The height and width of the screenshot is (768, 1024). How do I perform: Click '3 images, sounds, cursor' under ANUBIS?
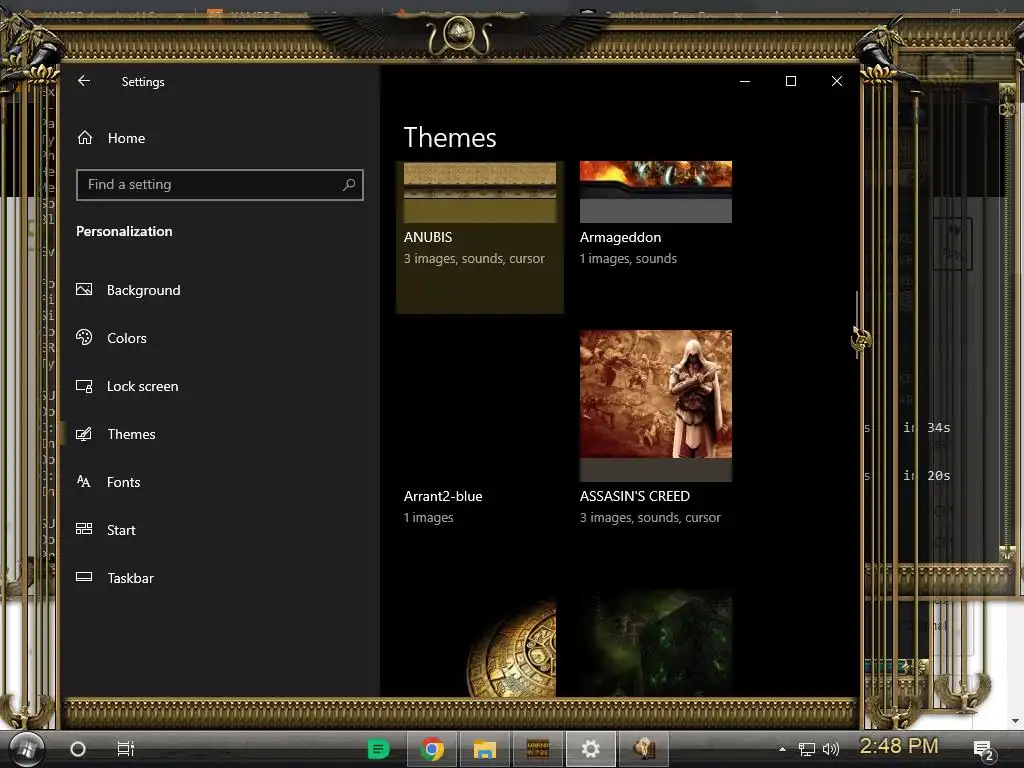click(474, 259)
